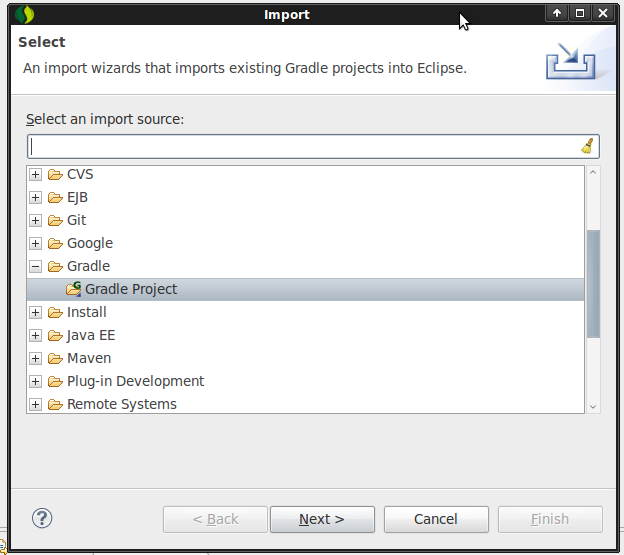The image size is (624, 555).
Task: Click the broom clear-filter icon
Action: pyautogui.click(x=588, y=146)
